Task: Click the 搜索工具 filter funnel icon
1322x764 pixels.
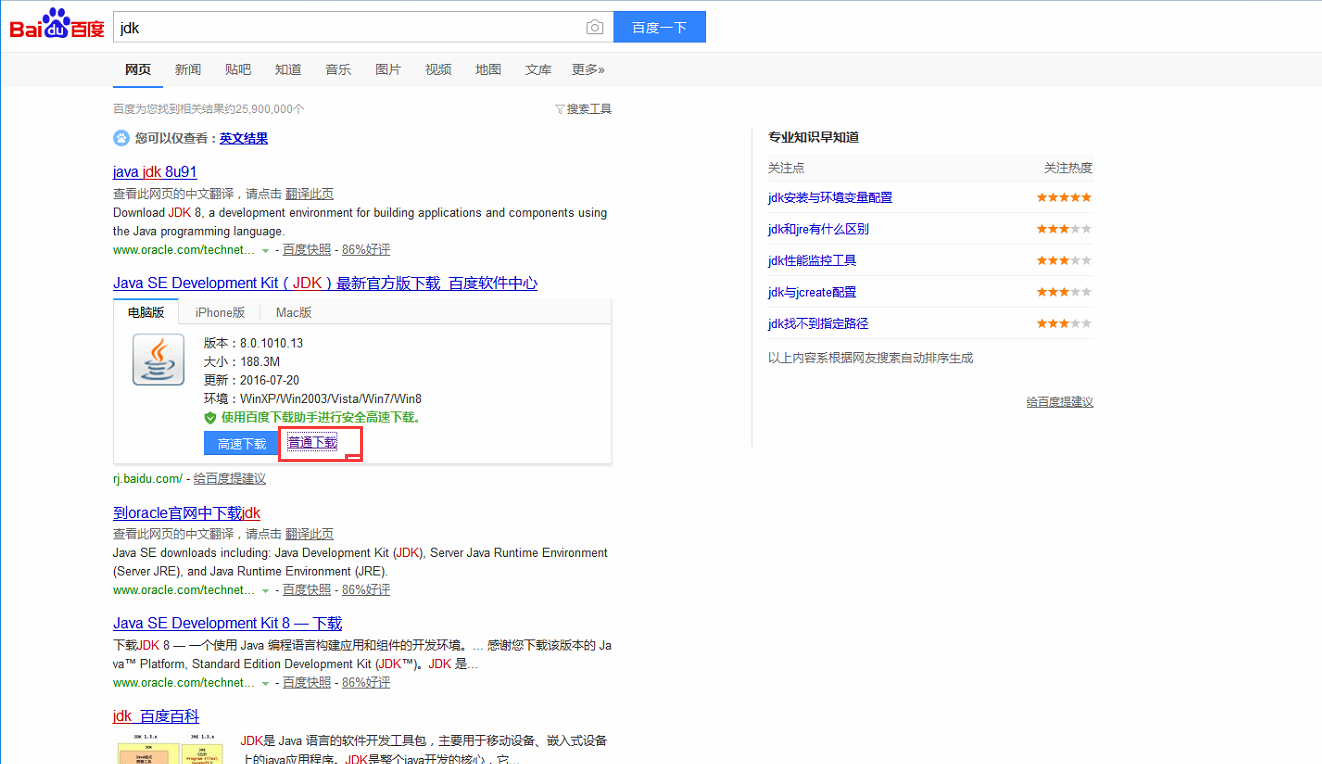Action: [560, 109]
